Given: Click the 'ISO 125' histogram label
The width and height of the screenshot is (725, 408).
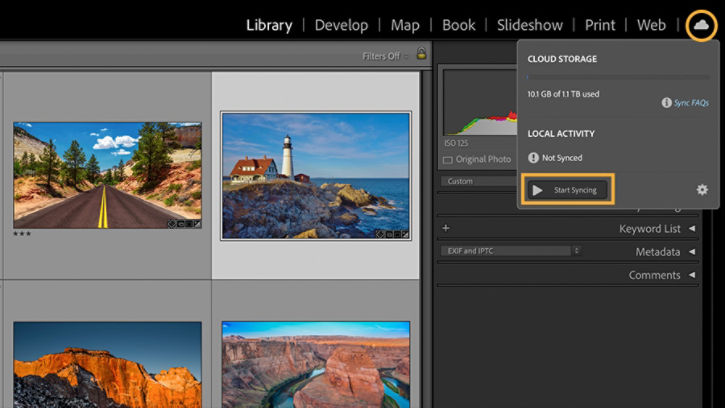Looking at the screenshot, I should pyautogui.click(x=456, y=143).
